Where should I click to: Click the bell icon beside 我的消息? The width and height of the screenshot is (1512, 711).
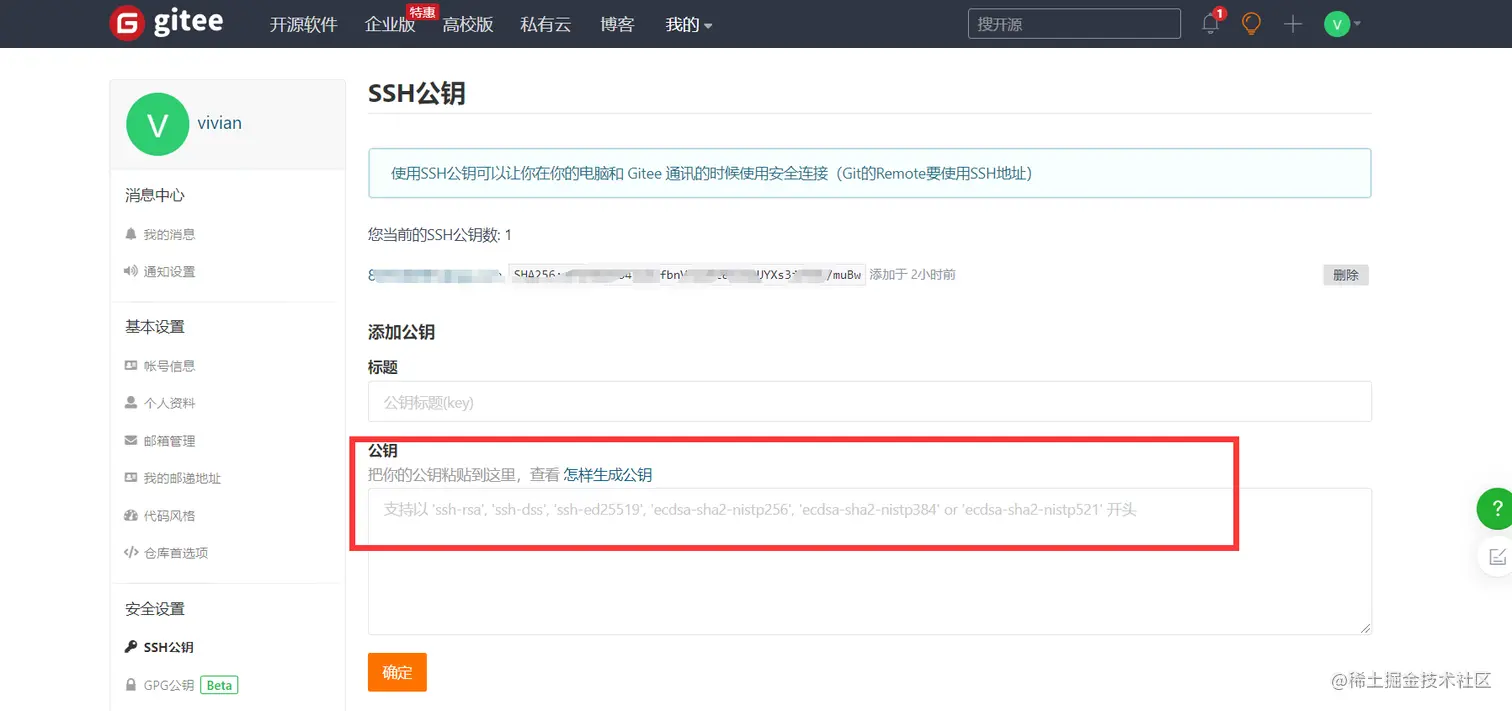click(130, 234)
